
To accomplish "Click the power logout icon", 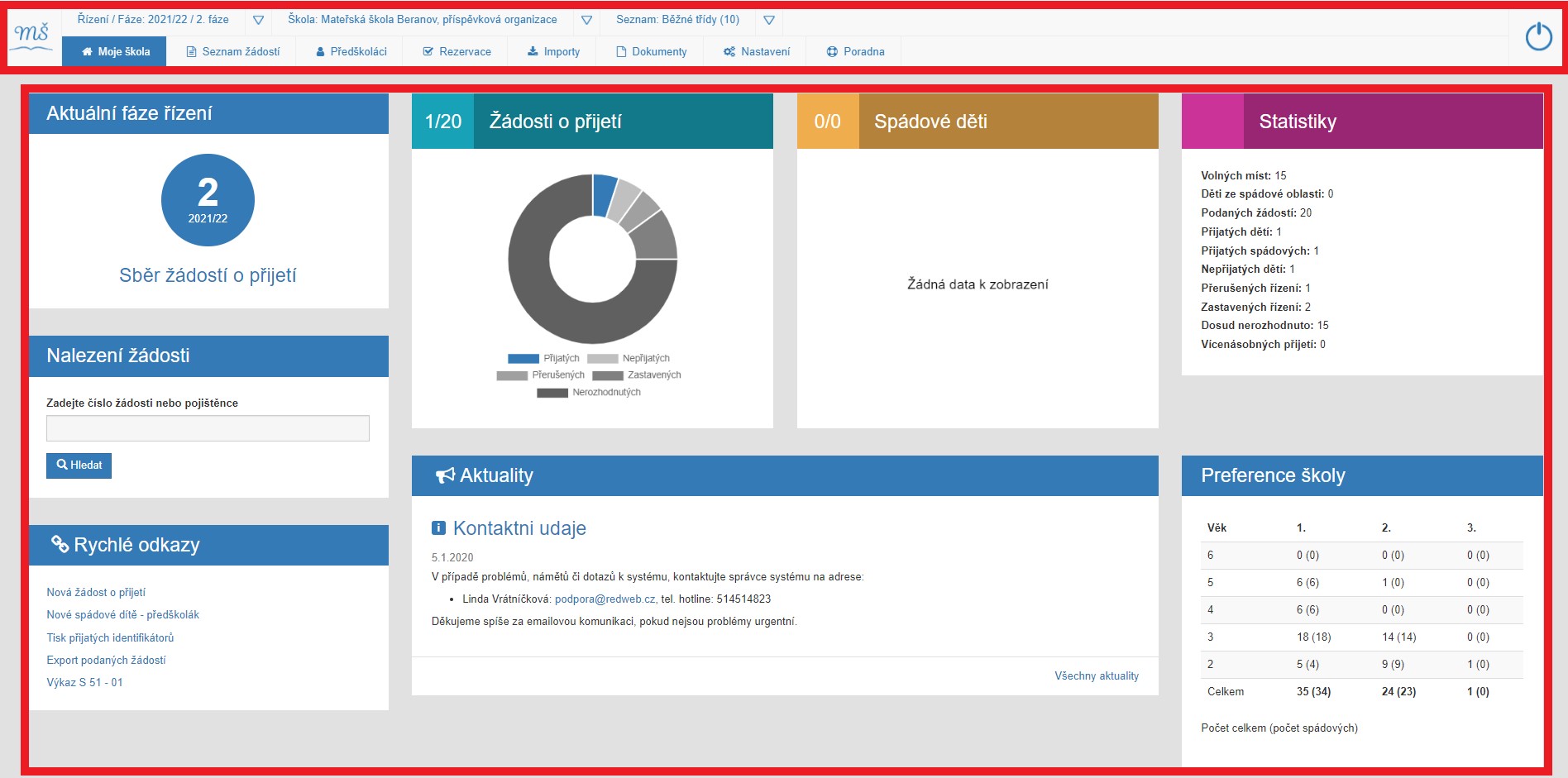I will pyautogui.click(x=1538, y=36).
